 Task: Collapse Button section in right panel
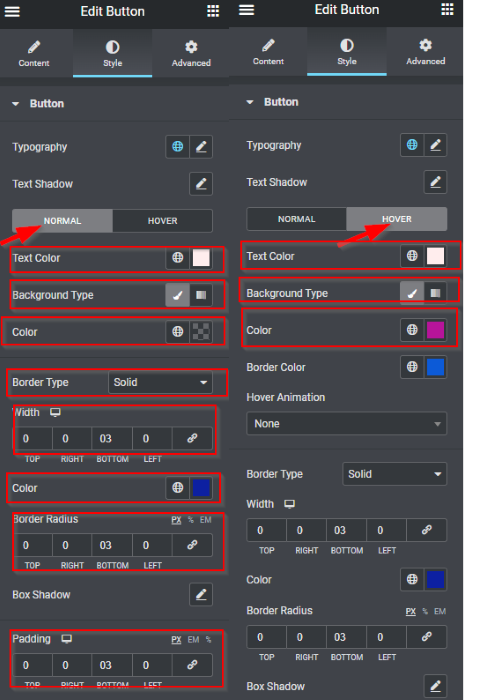250,102
